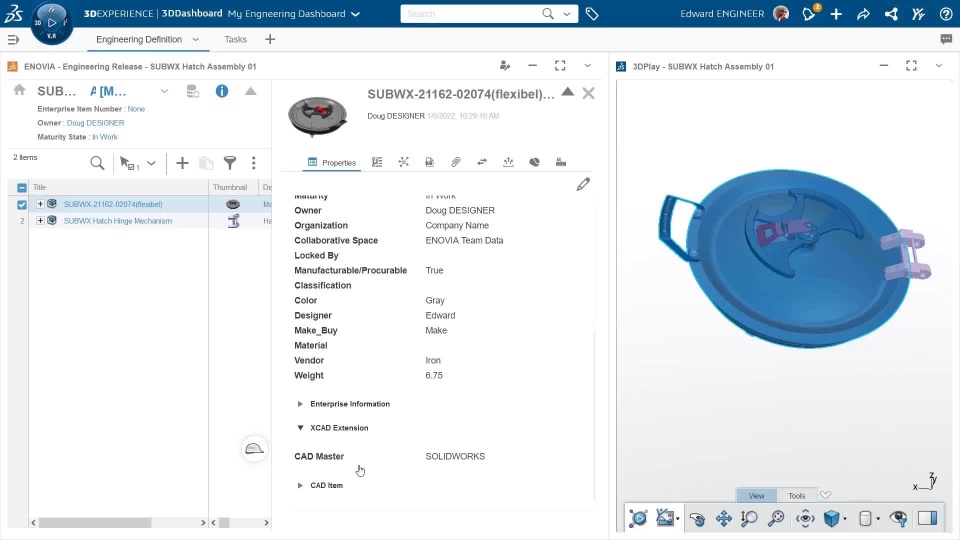Uncheck the SUBWX-21162-02074 row checkbox
The image size is (960, 540).
tap(22, 204)
